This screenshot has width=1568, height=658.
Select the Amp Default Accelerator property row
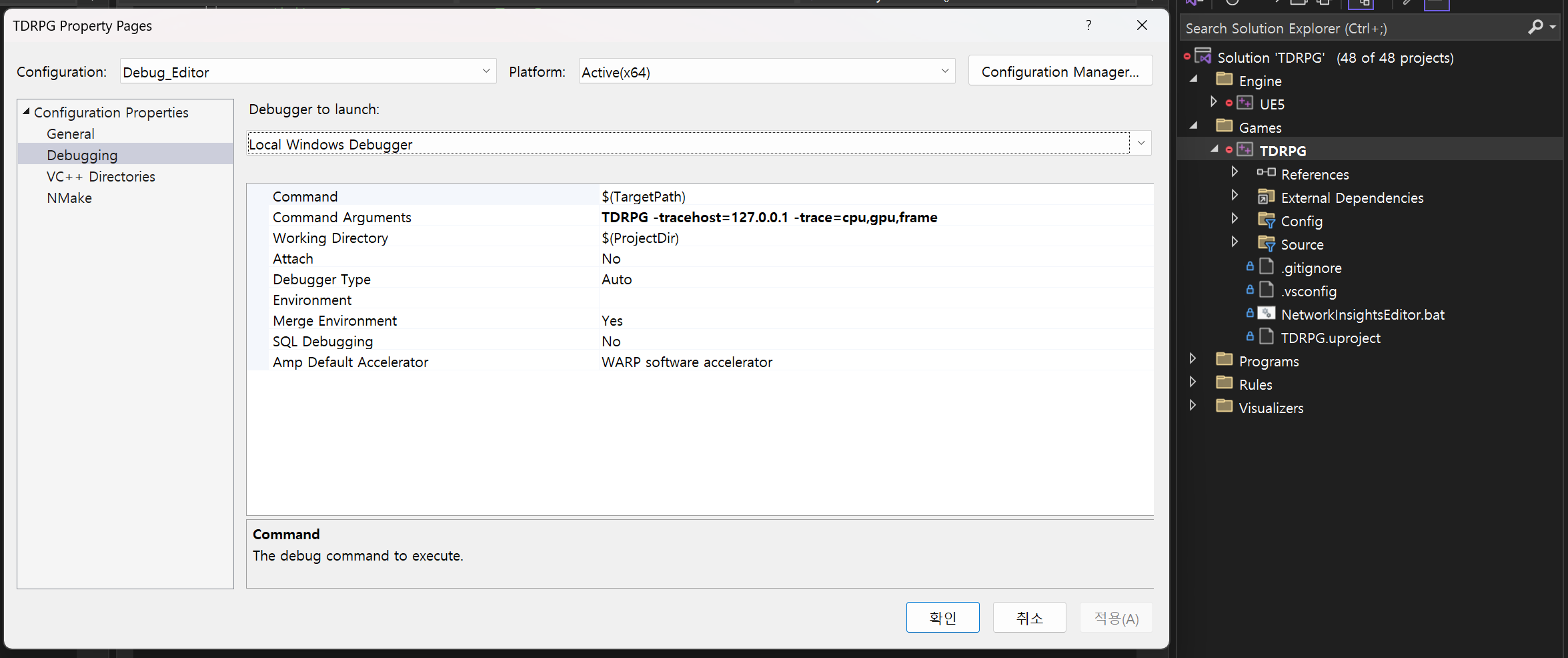(700, 362)
